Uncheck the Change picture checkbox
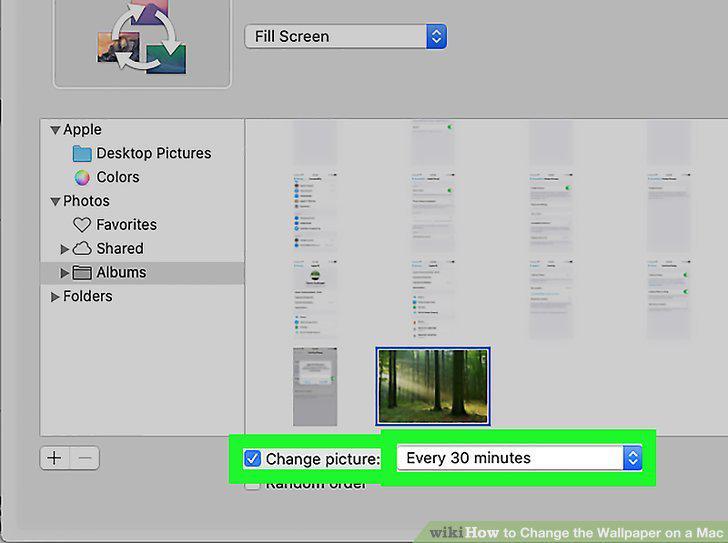 pyautogui.click(x=253, y=459)
